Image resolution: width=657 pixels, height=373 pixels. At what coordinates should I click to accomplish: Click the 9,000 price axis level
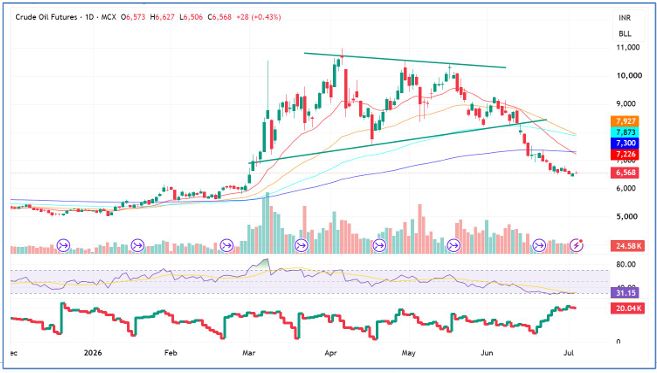[x=626, y=104]
